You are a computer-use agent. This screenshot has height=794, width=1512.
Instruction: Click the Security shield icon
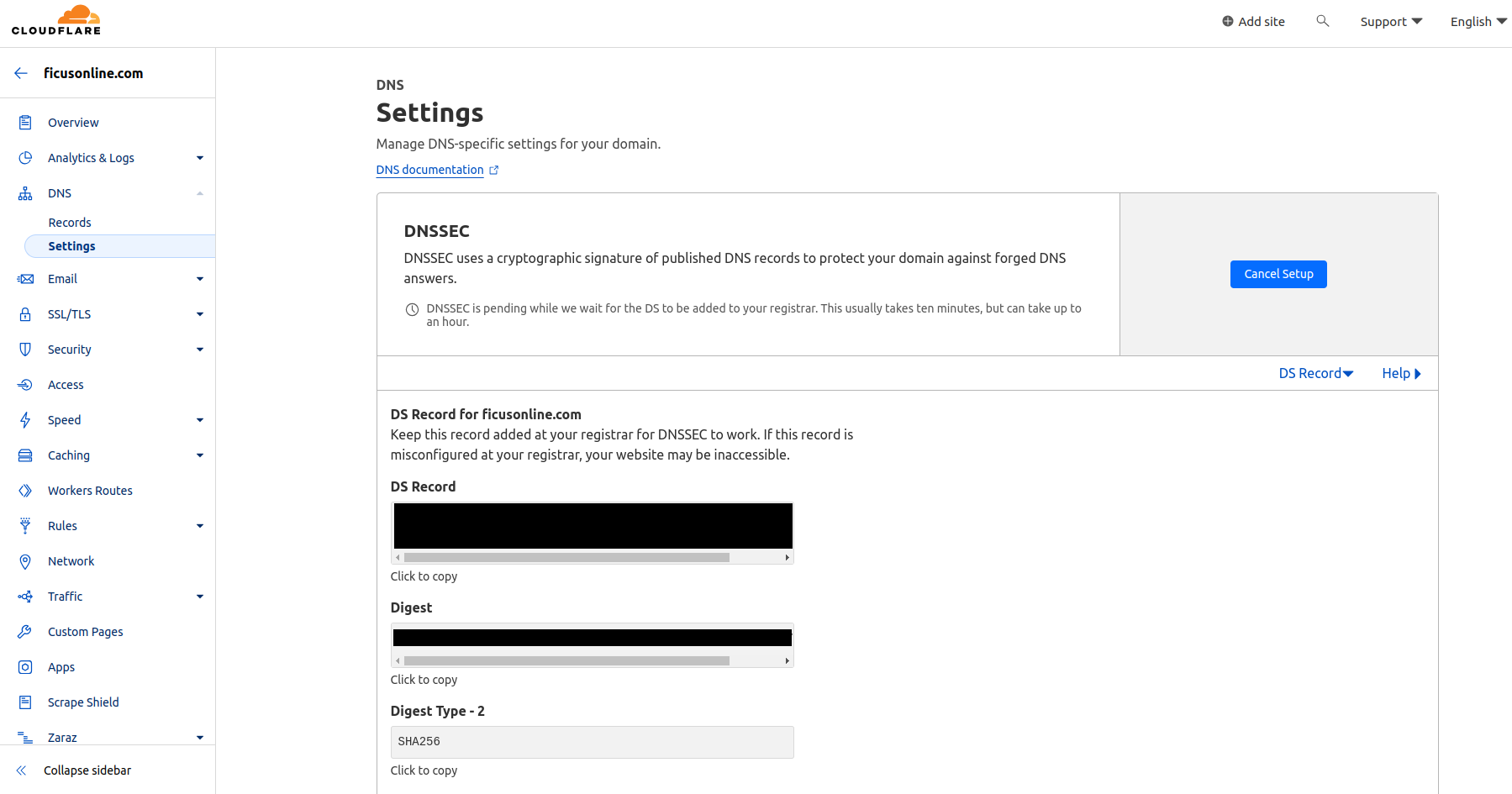(25, 350)
